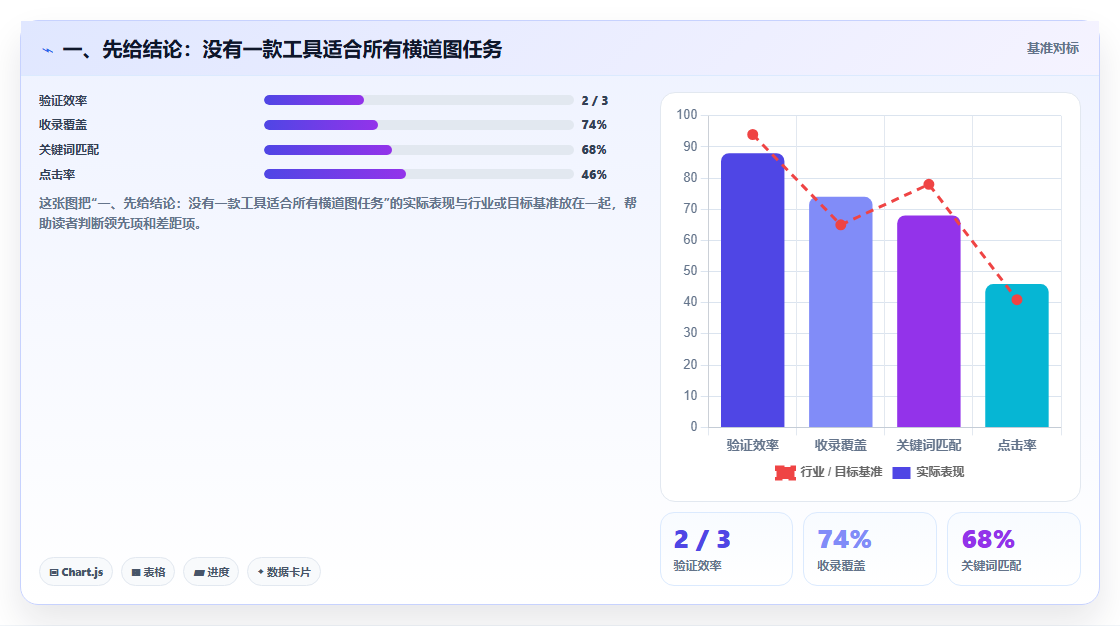Click the red benchmark point on 点击率 bar
The width and height of the screenshot is (1120, 626).
click(x=1016, y=299)
